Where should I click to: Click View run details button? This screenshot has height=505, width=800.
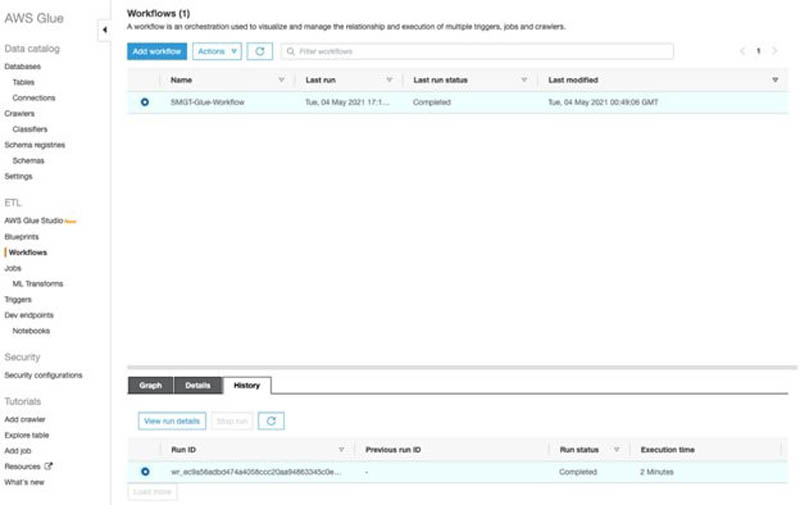pos(172,421)
